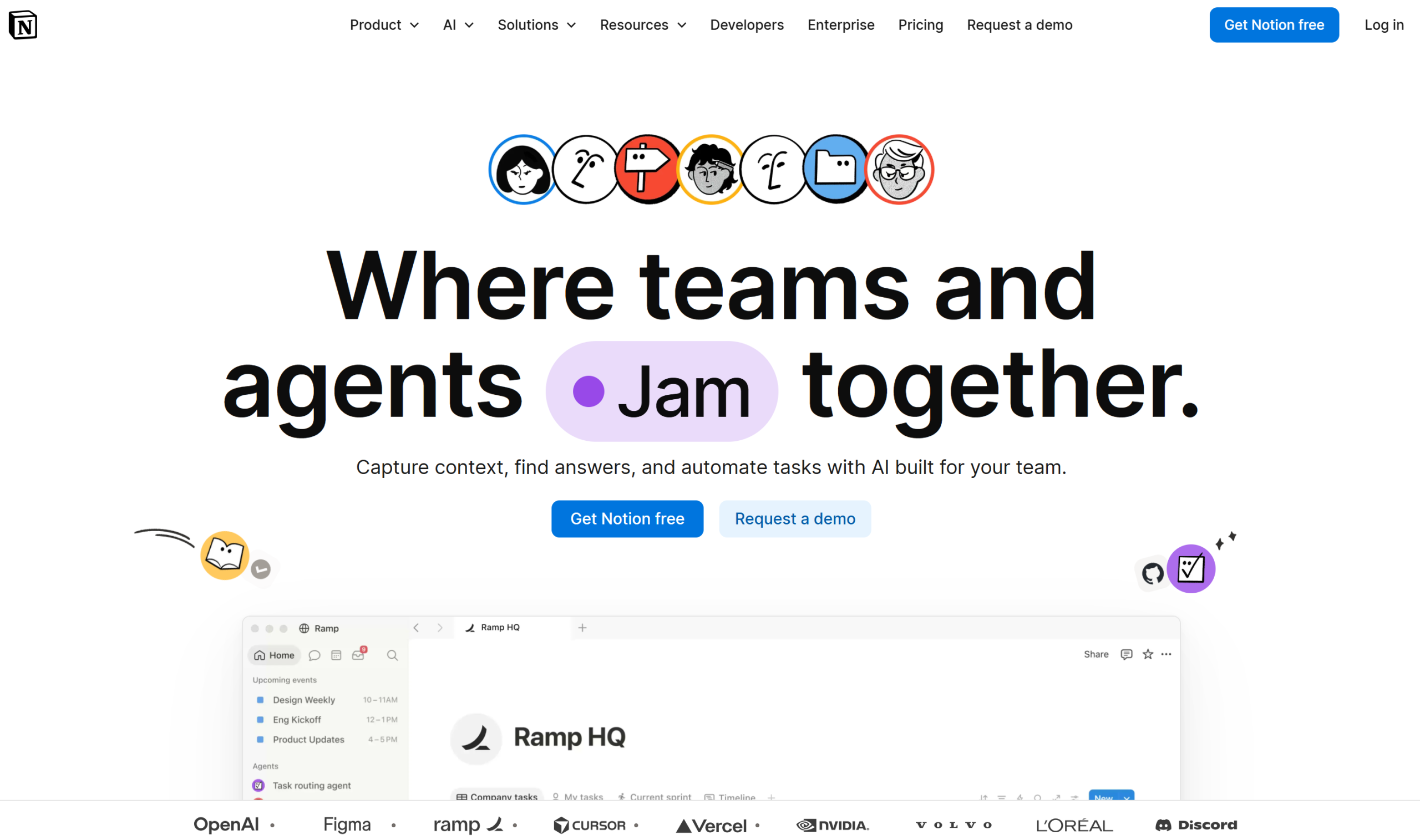Image resolution: width=1420 pixels, height=840 pixels.
Task: Click the Log in link
Action: click(1384, 25)
